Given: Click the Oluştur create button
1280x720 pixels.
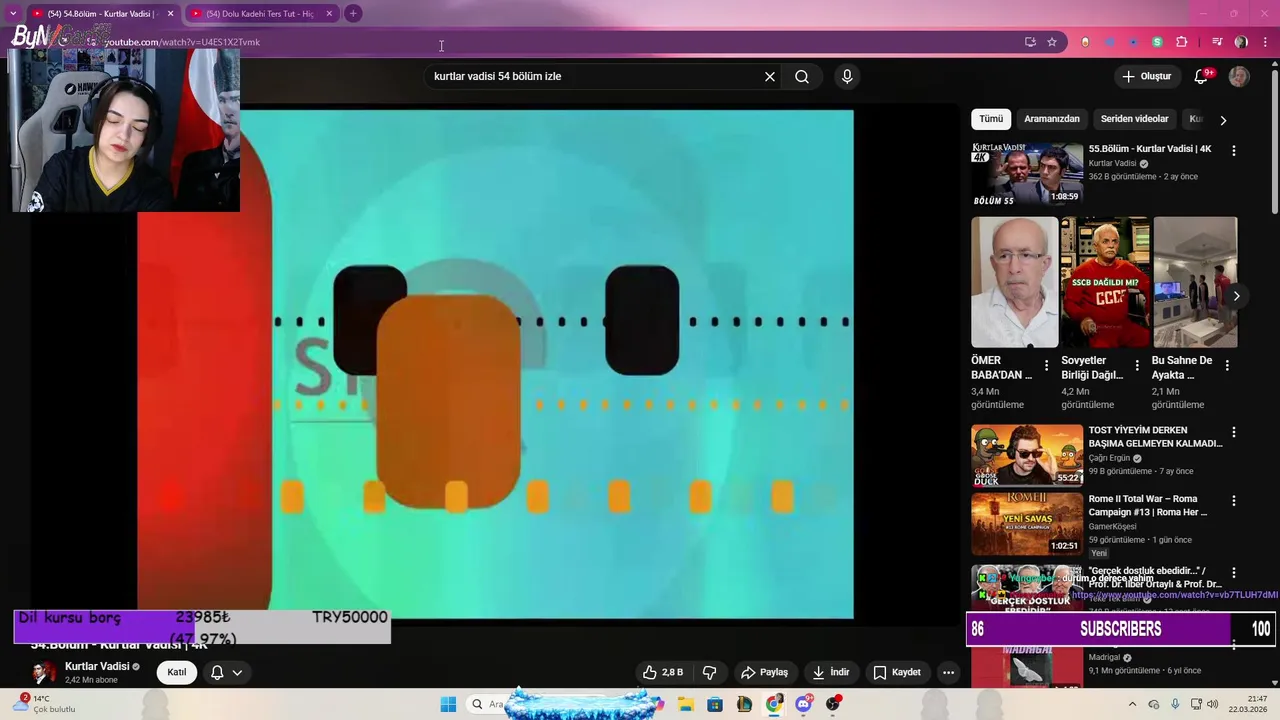Looking at the screenshot, I should 1146,76.
